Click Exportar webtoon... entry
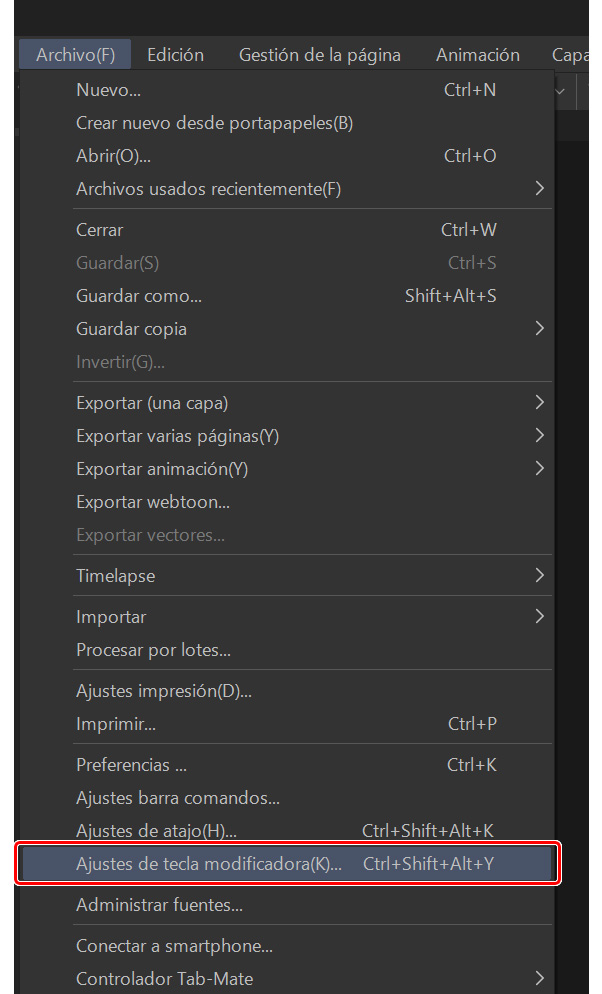 [153, 502]
